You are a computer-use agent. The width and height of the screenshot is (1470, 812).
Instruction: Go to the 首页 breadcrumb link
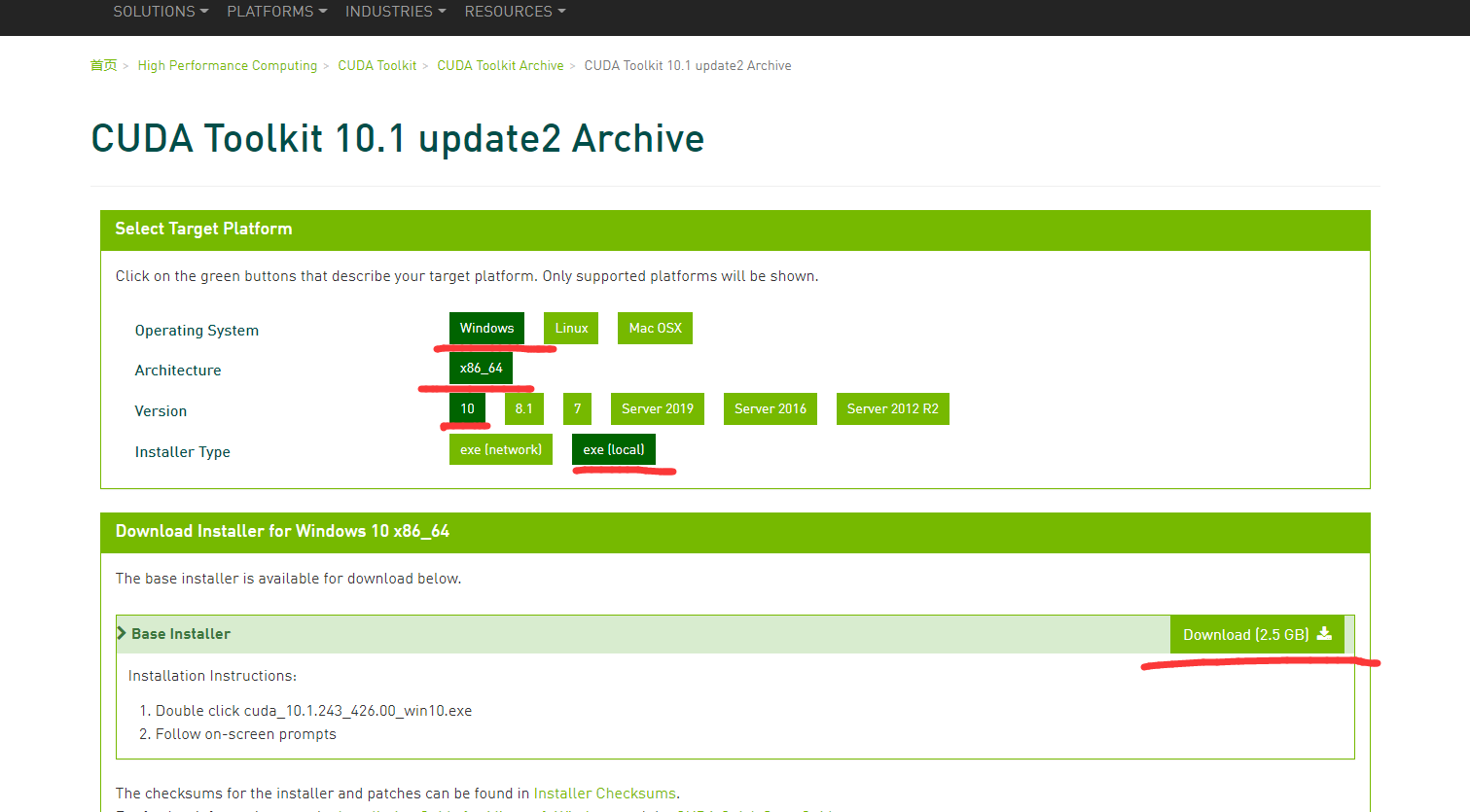coord(103,65)
